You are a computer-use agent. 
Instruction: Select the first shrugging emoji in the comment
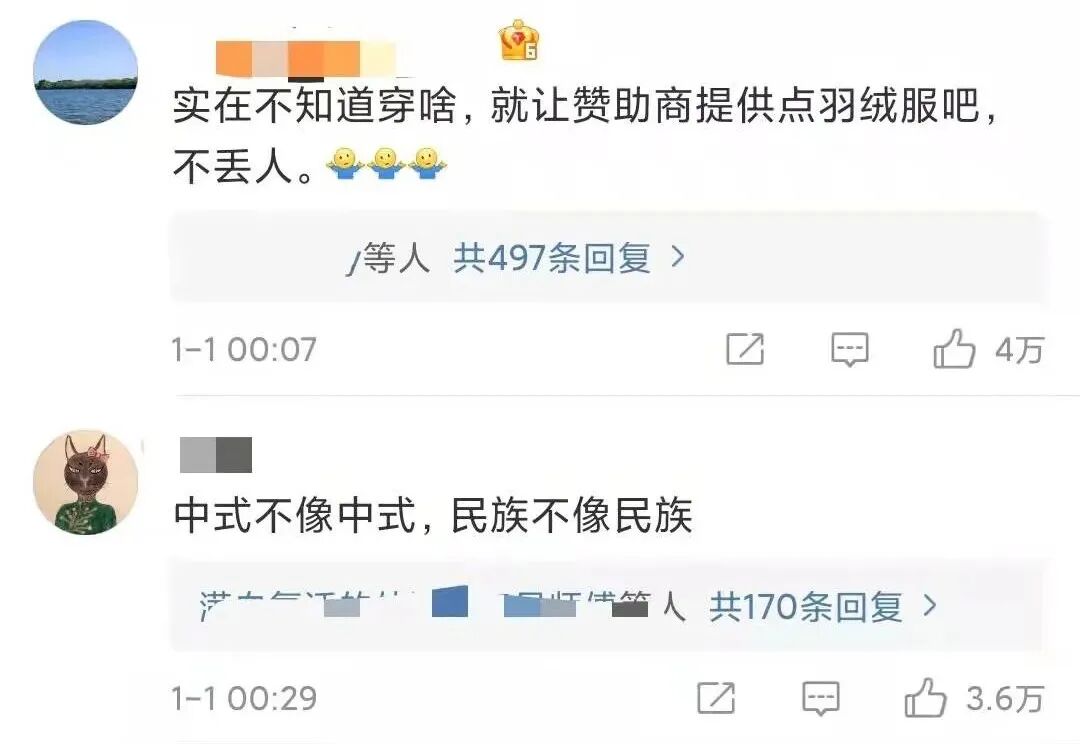pos(344,164)
